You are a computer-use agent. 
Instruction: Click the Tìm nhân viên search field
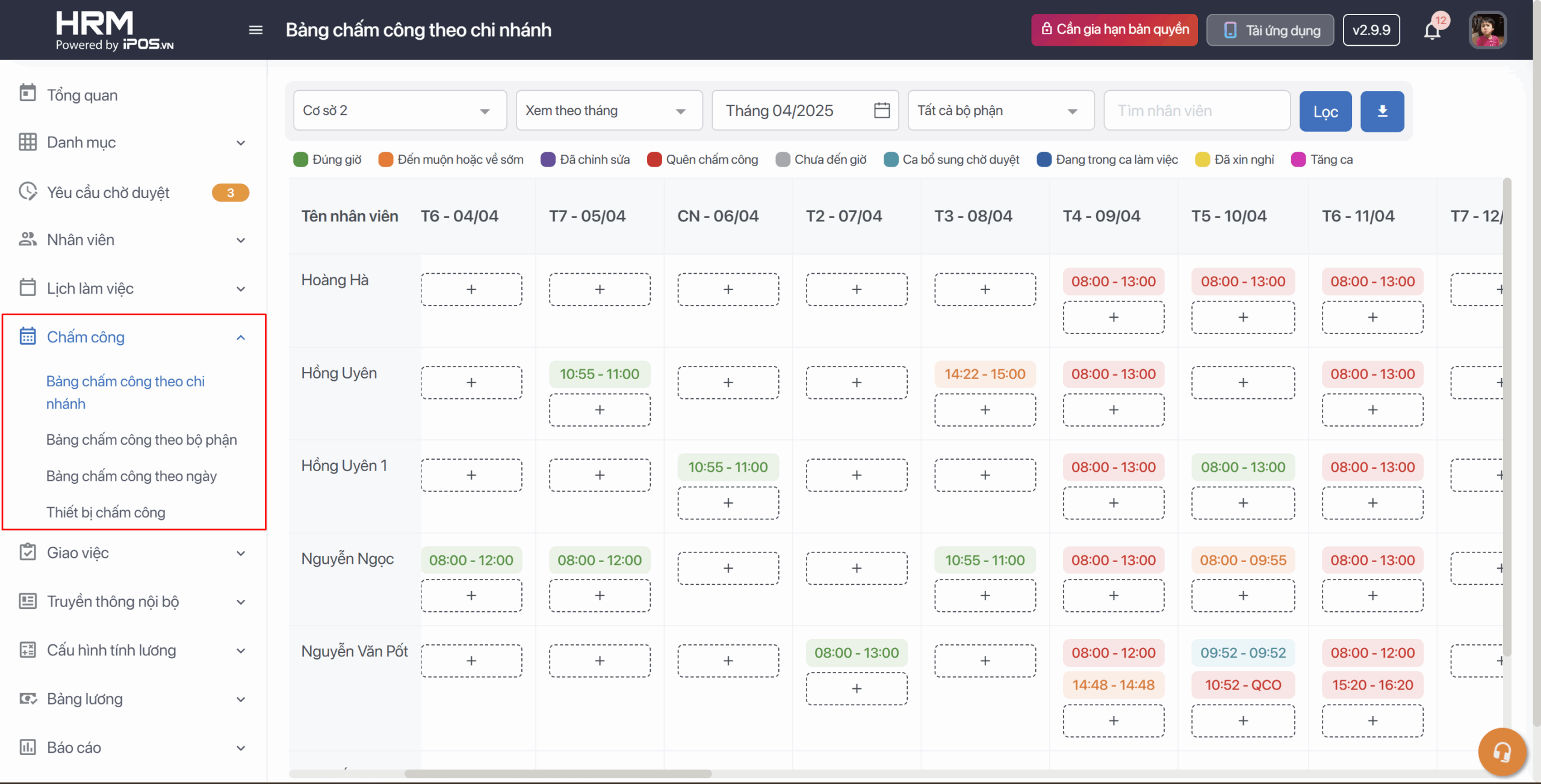pos(1196,111)
